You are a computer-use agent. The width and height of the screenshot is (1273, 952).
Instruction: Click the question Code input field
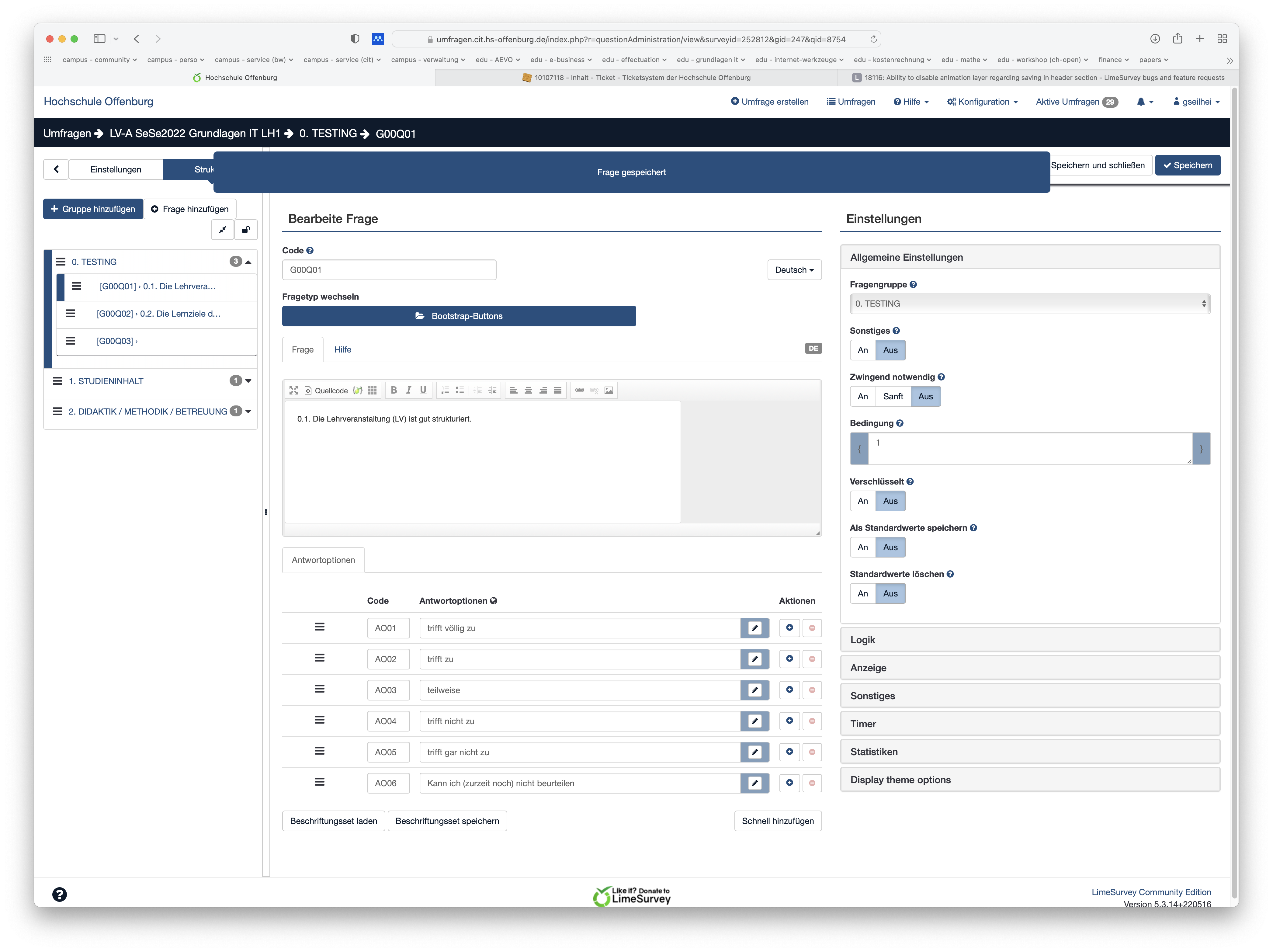[x=389, y=270]
